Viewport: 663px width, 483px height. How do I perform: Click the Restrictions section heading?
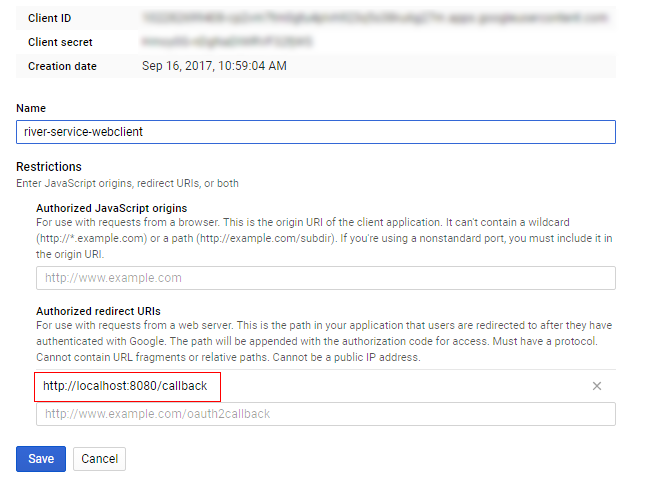(49, 166)
